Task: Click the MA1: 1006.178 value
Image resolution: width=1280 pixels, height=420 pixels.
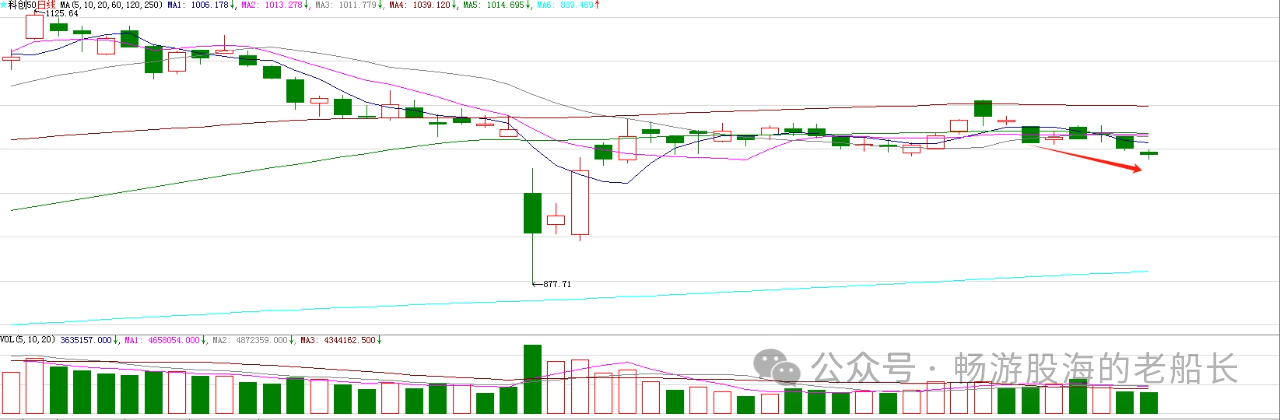Action: coord(200,5)
